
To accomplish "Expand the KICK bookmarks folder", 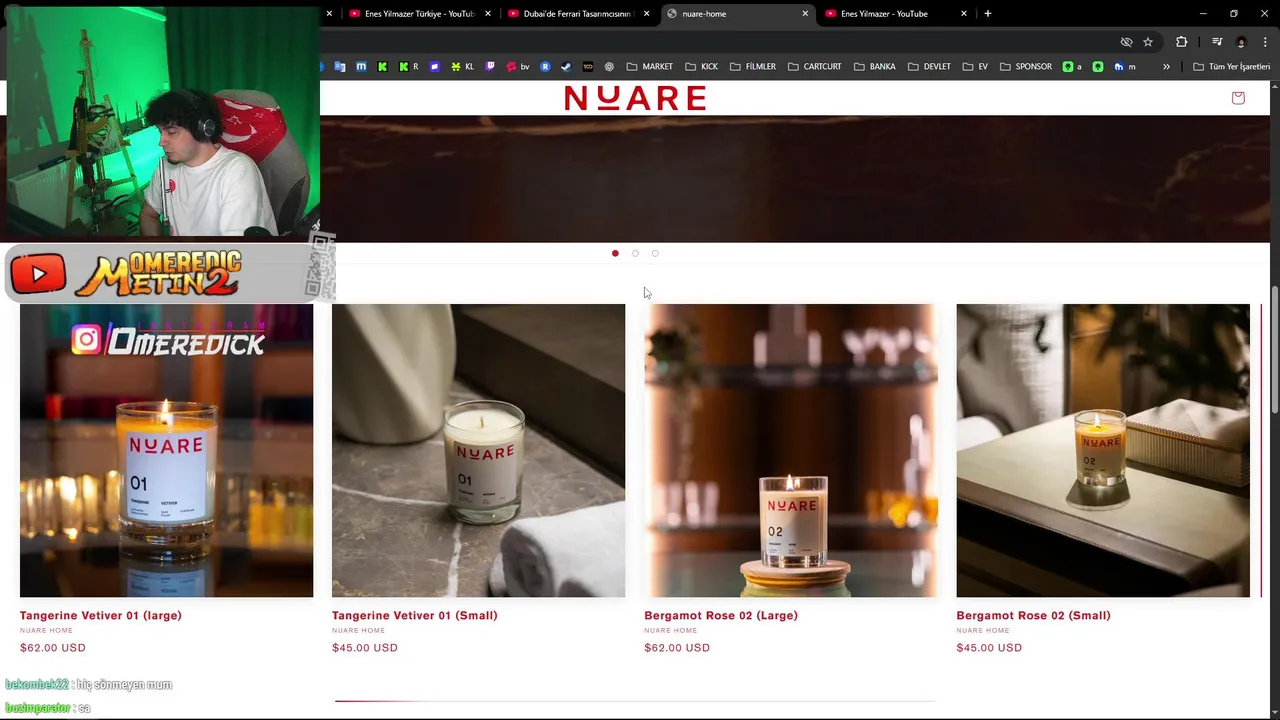I will [x=701, y=66].
